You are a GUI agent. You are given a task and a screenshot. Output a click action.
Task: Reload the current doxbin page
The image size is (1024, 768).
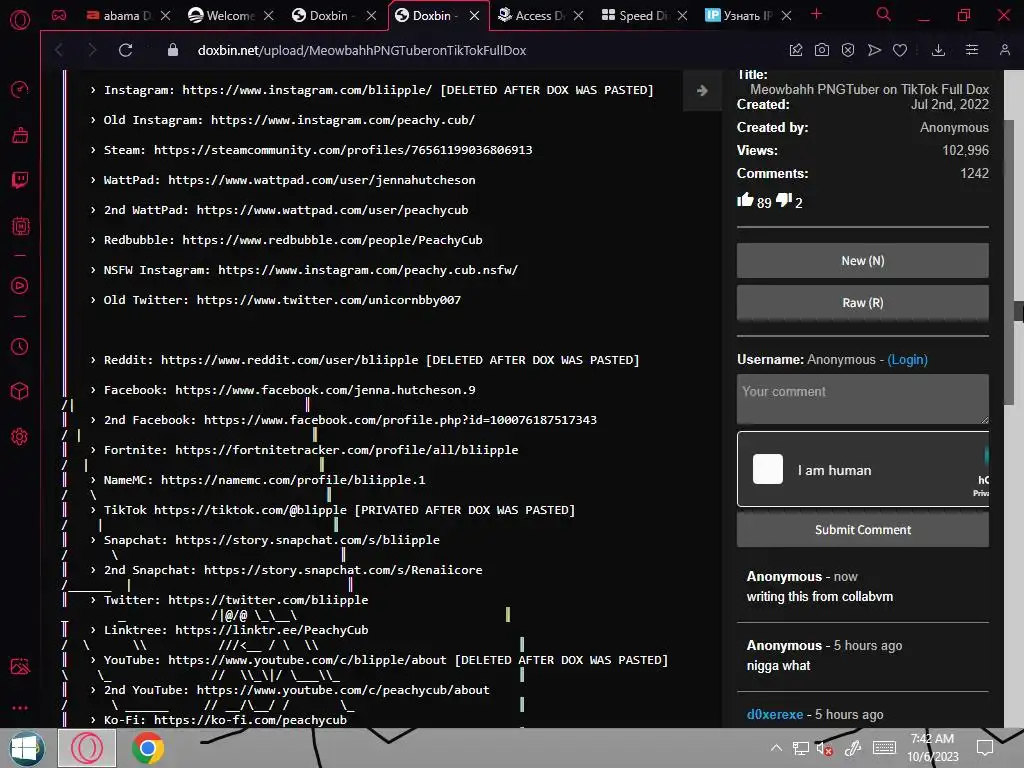click(125, 50)
